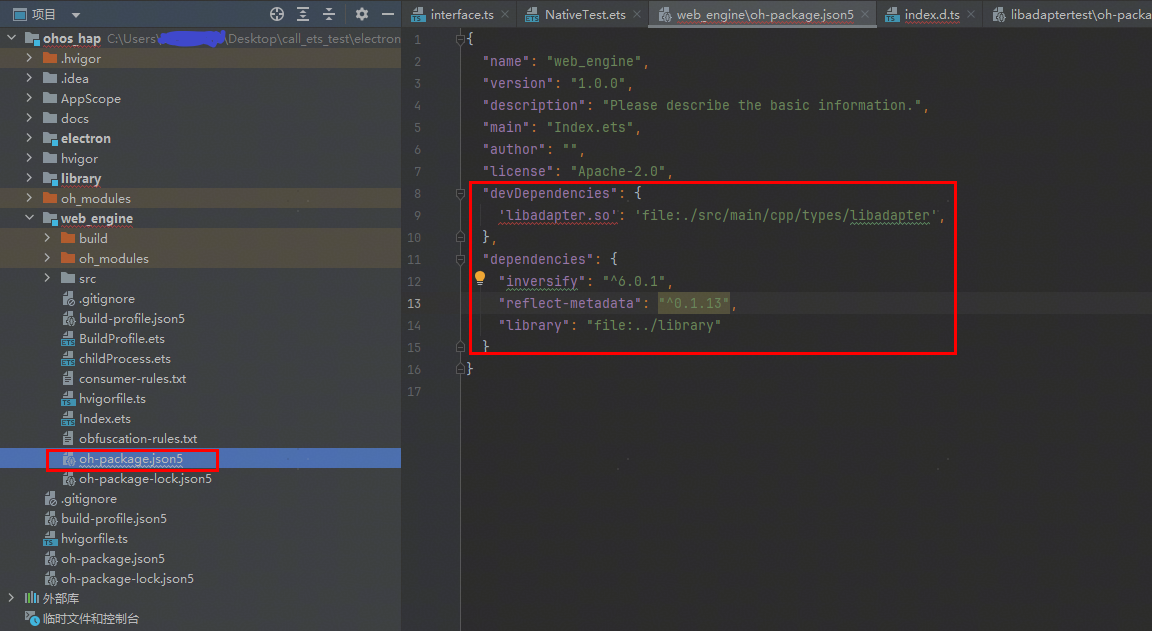1152x631 pixels.
Task: Select the root-level oh-package.json5
Action: [112, 558]
